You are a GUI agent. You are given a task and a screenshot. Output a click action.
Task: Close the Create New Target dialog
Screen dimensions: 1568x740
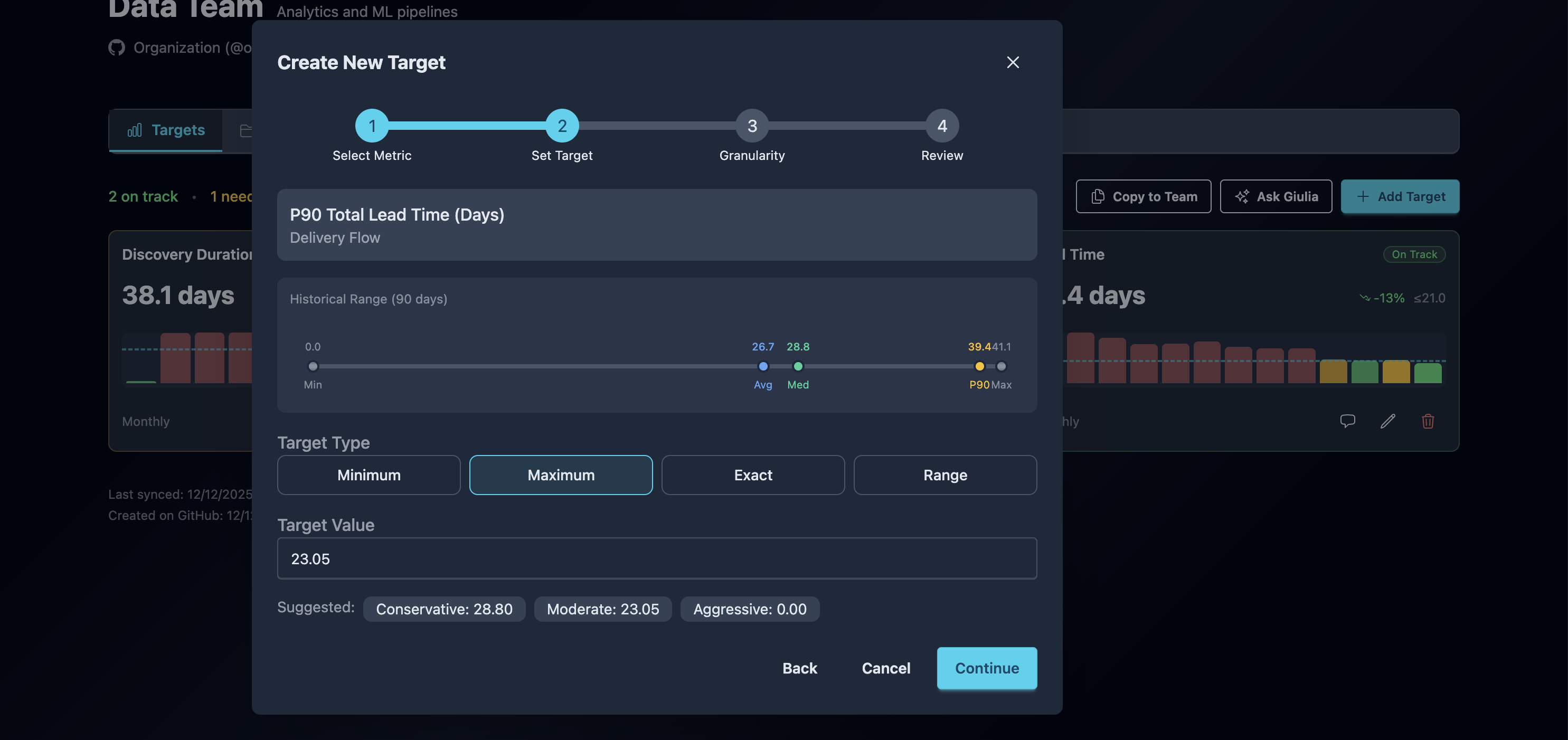pyautogui.click(x=1012, y=62)
